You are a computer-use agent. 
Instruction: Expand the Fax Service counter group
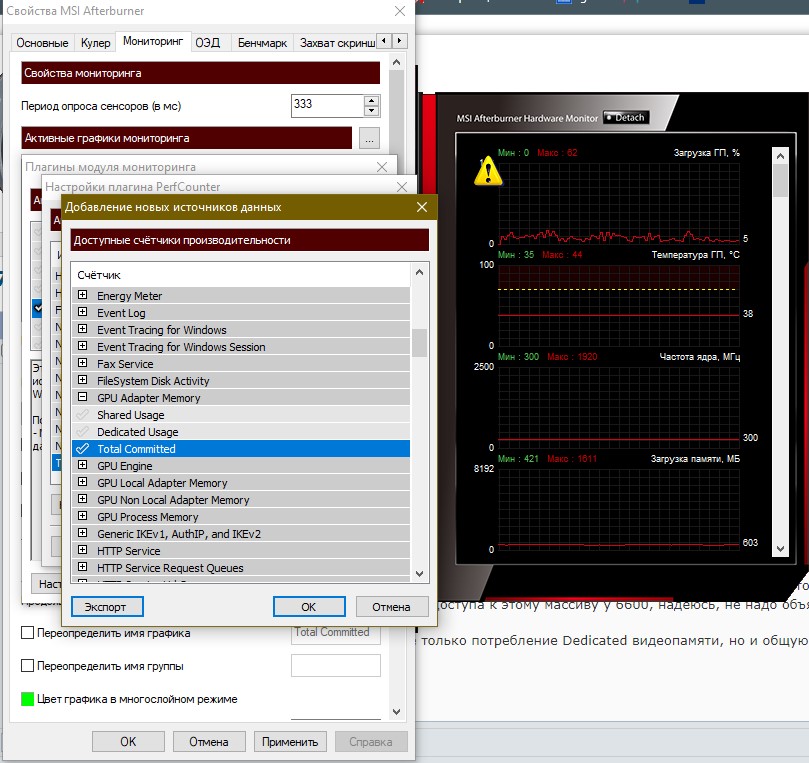tap(82, 363)
